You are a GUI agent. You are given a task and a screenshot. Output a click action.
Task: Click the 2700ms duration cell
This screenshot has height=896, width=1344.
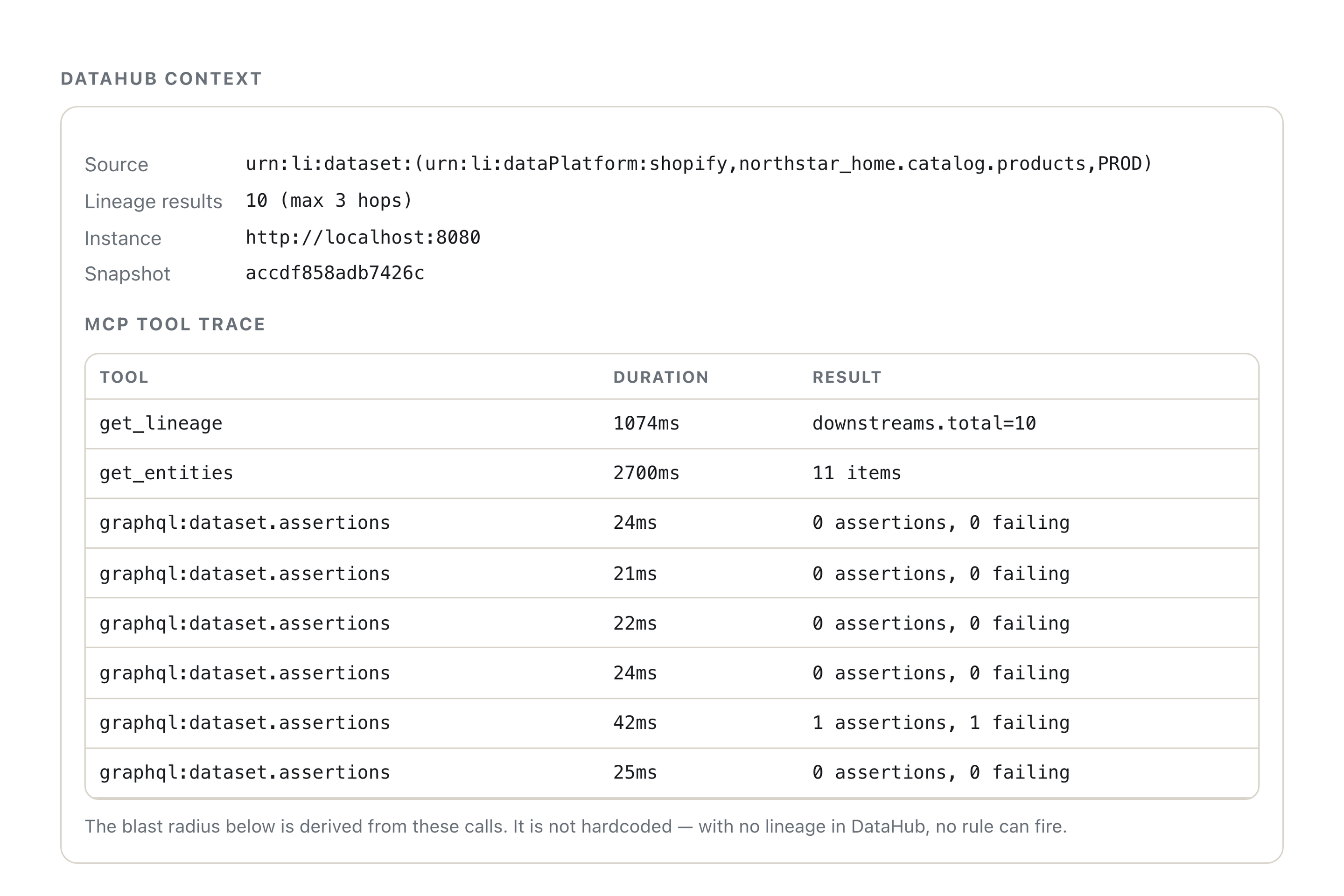point(646,473)
